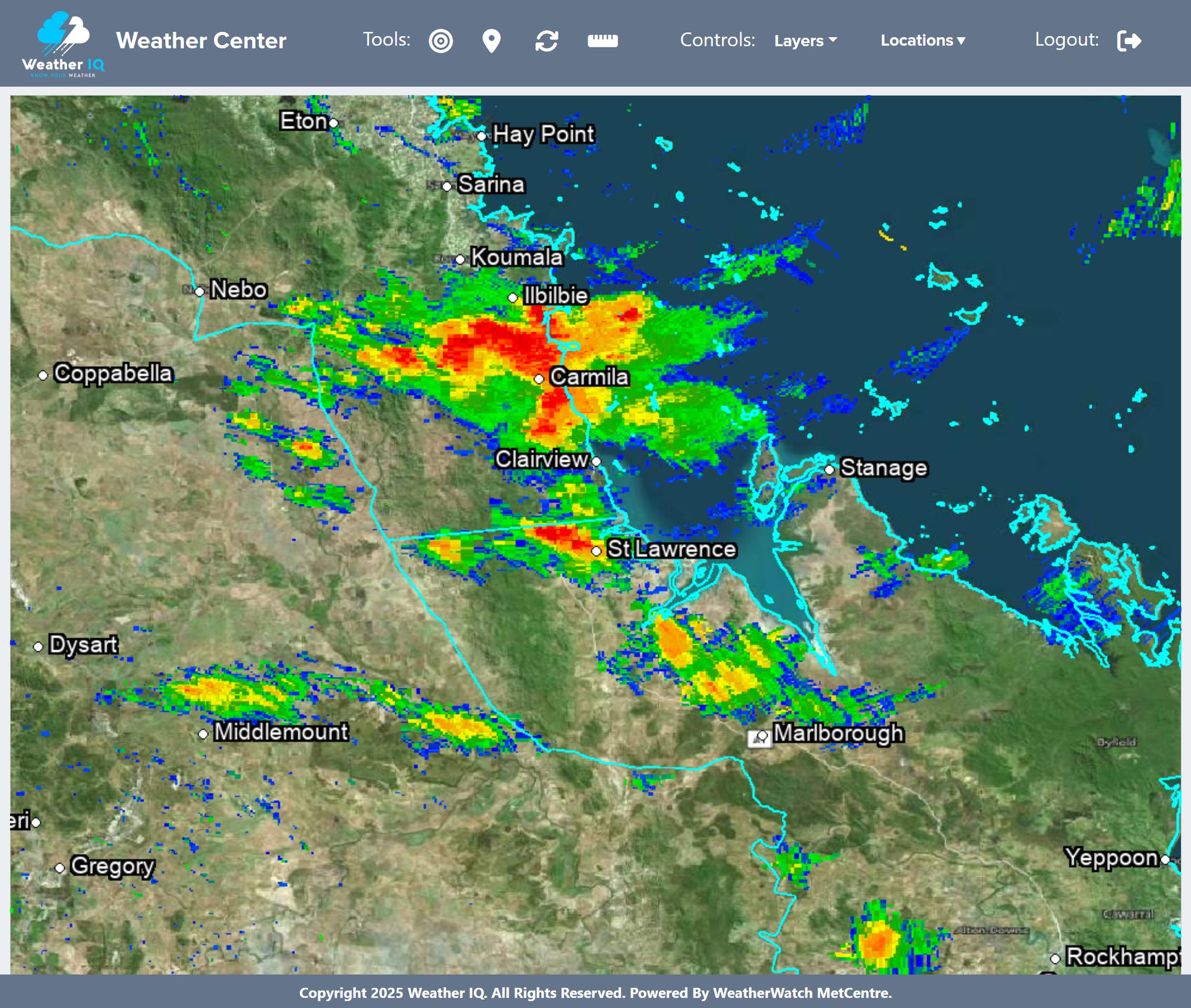The image size is (1191, 1008).
Task: Click the Gregory town label
Action: click(x=113, y=867)
